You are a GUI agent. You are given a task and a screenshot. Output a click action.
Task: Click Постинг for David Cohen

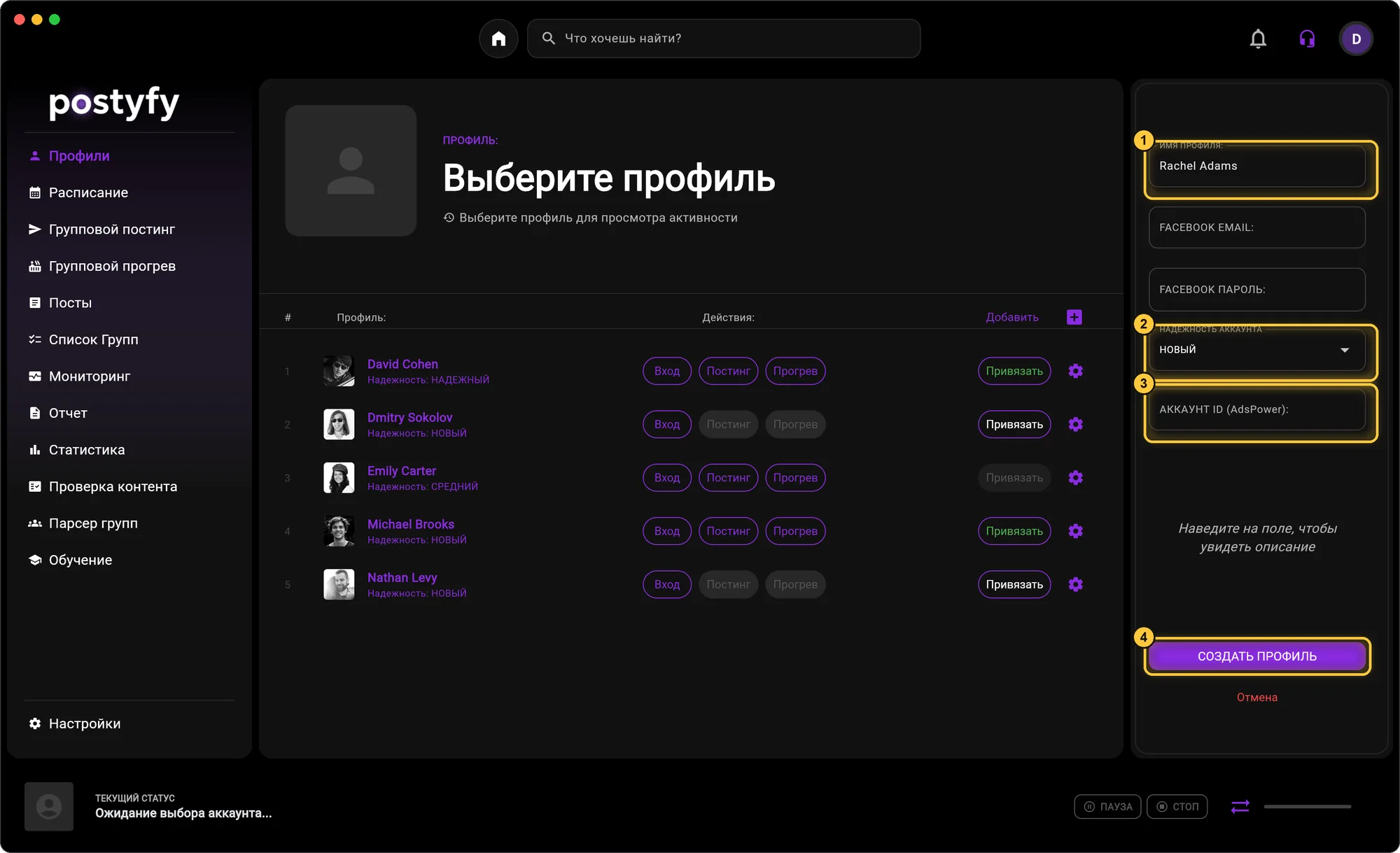(x=728, y=371)
